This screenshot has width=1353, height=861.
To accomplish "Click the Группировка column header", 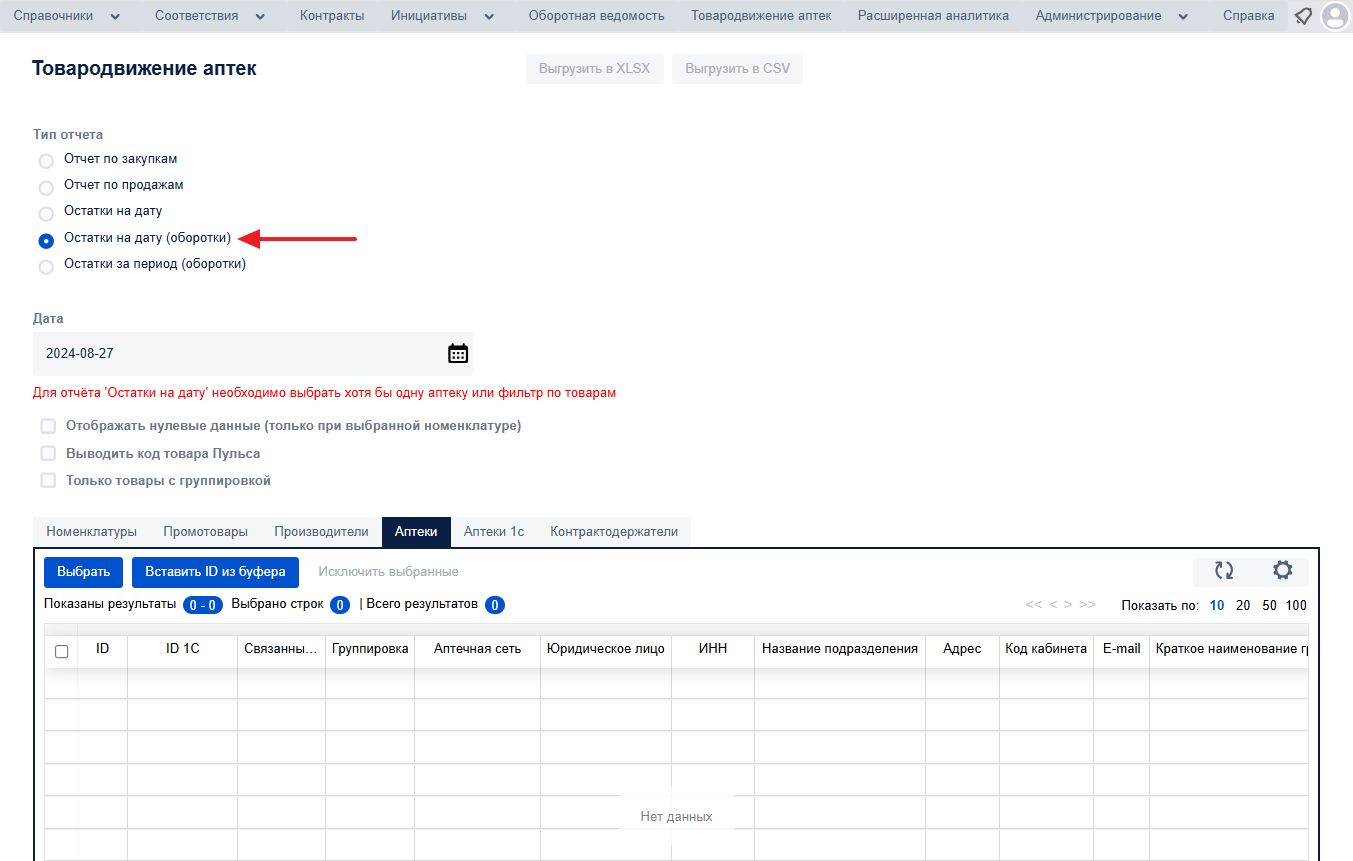I will 370,649.
